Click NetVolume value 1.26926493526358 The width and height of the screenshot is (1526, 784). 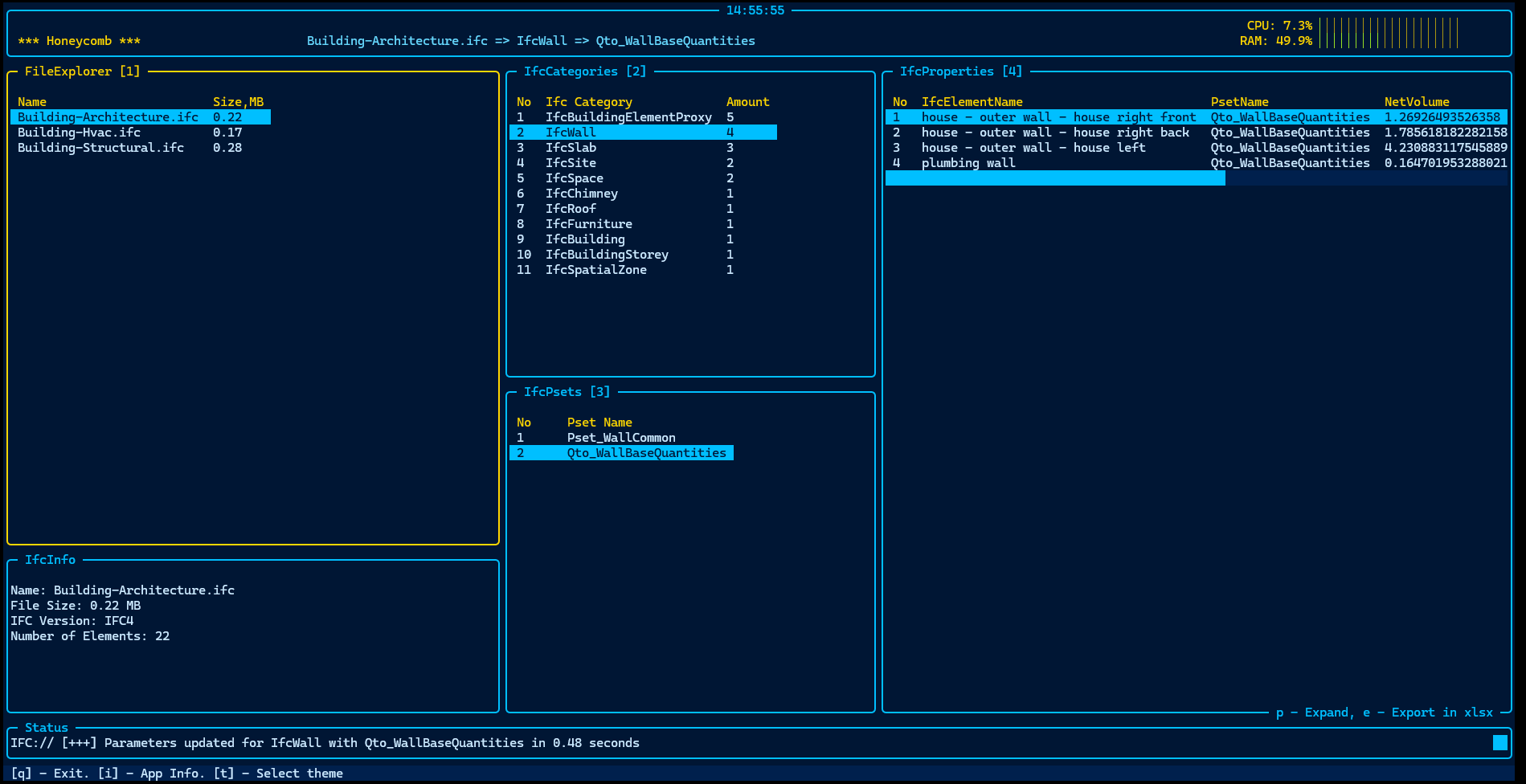[x=1442, y=117]
